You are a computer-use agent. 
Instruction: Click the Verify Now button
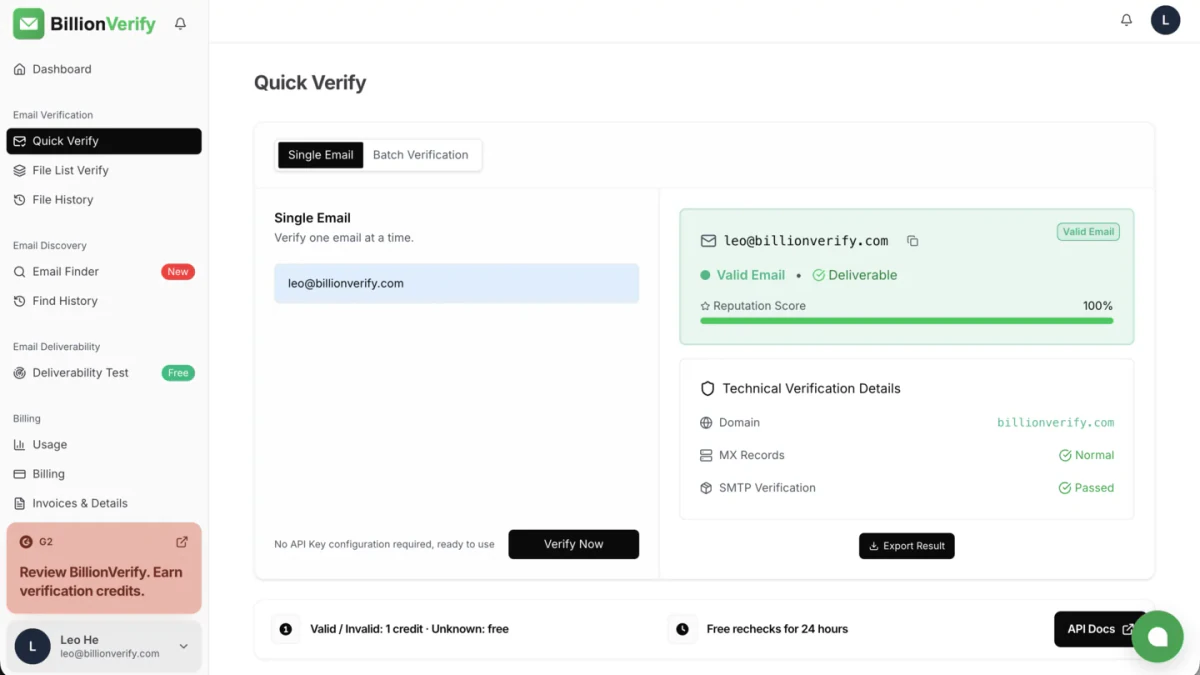coord(574,544)
